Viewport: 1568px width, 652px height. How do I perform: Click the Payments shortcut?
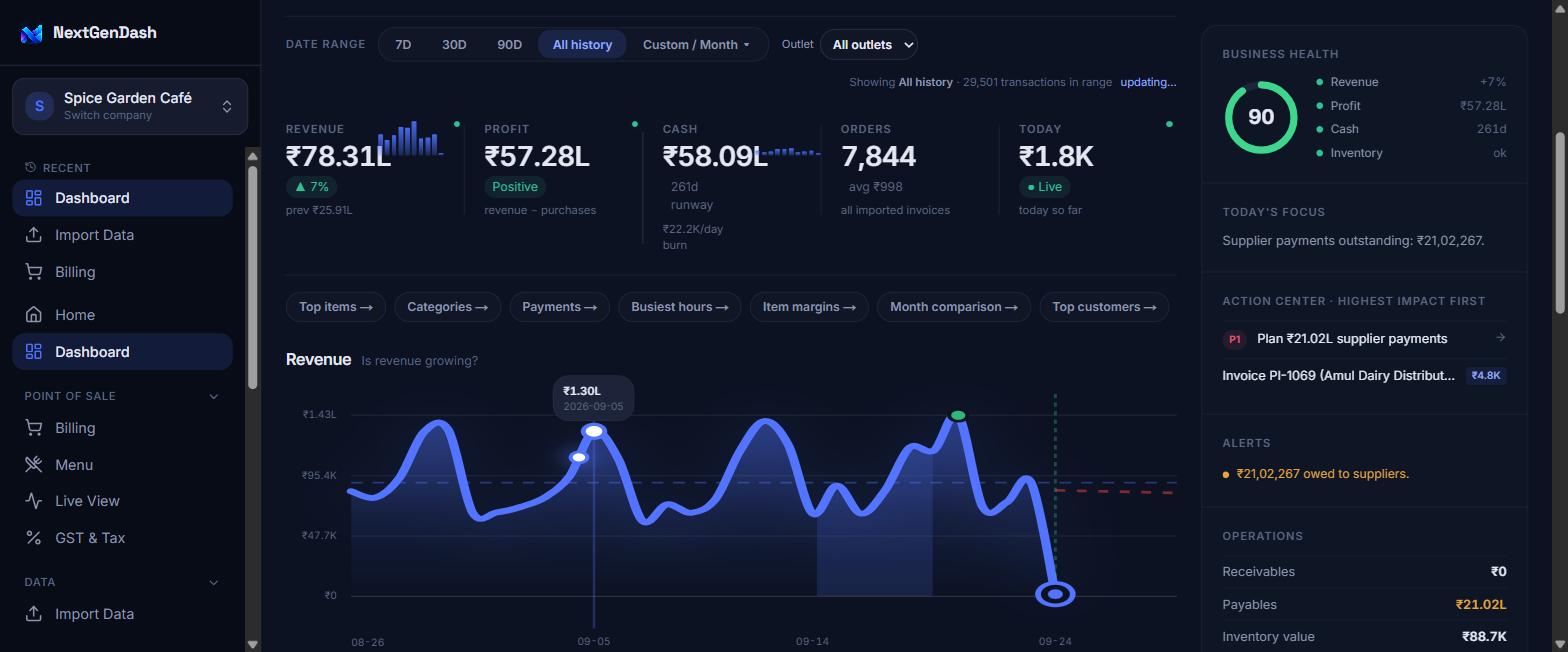(x=559, y=307)
